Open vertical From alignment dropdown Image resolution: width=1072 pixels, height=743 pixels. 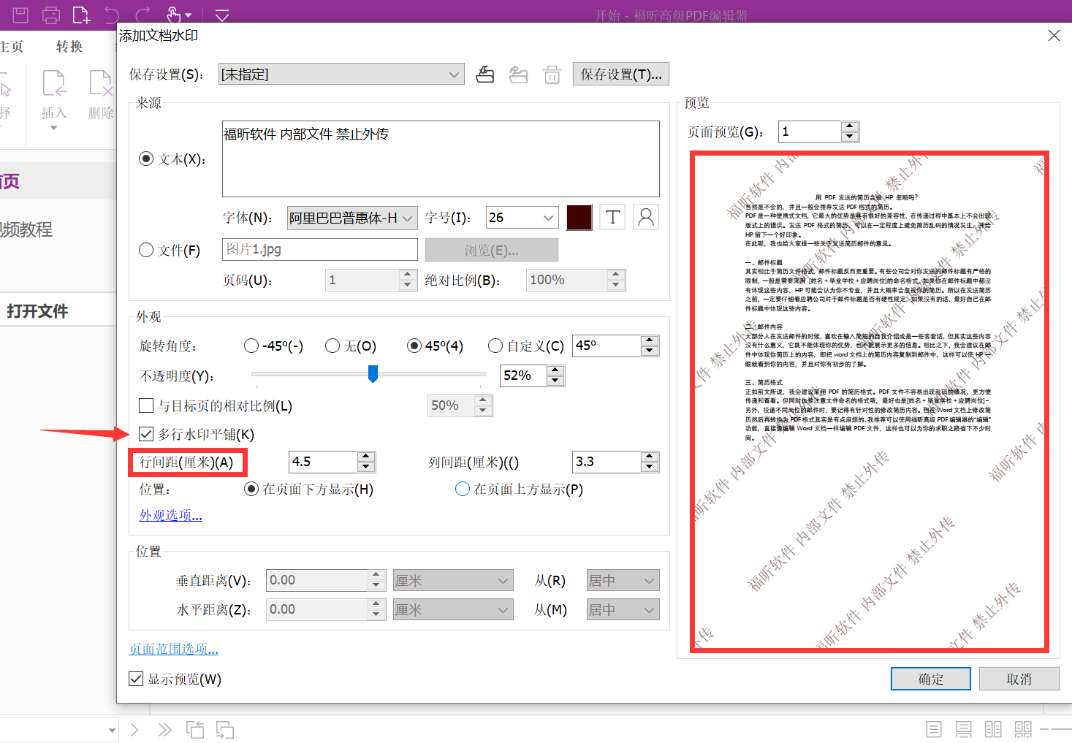(623, 580)
